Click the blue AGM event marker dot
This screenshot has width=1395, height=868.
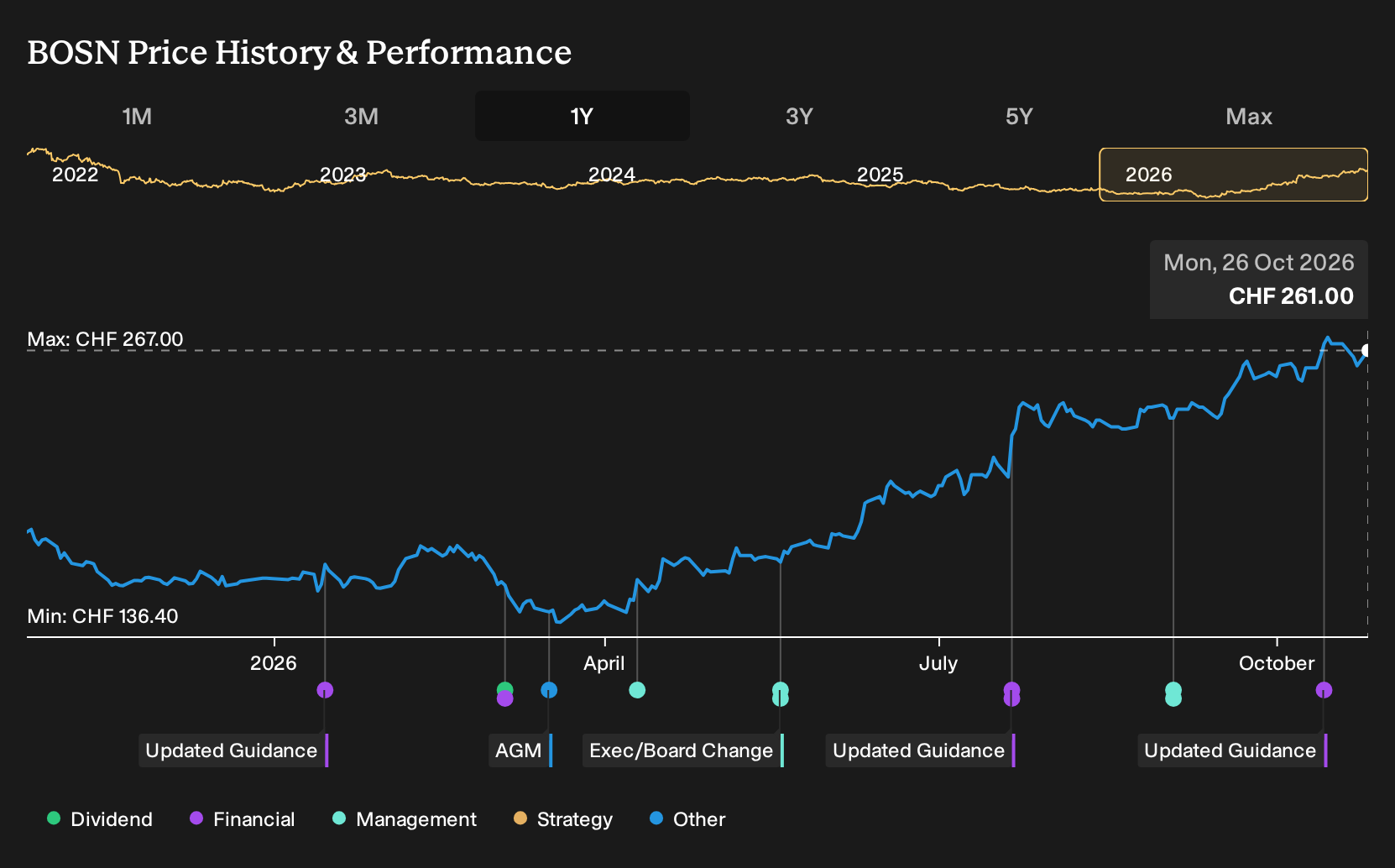coord(549,690)
